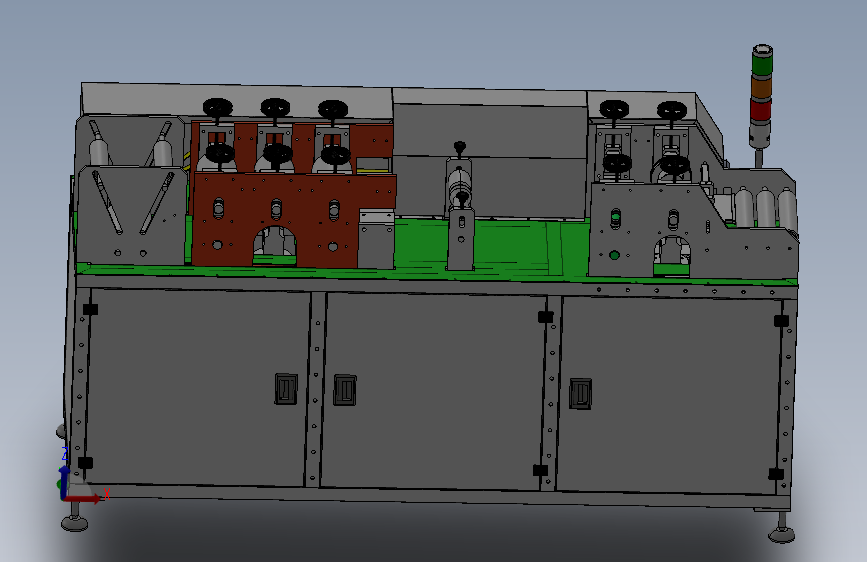867x562 pixels.
Task: Select the left cabinet door latch handle
Action: point(286,389)
